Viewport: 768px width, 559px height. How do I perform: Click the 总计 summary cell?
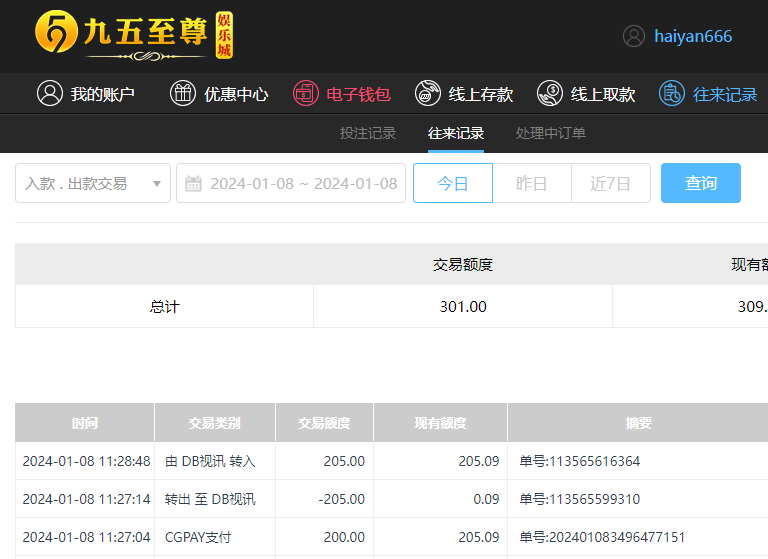[x=165, y=307]
